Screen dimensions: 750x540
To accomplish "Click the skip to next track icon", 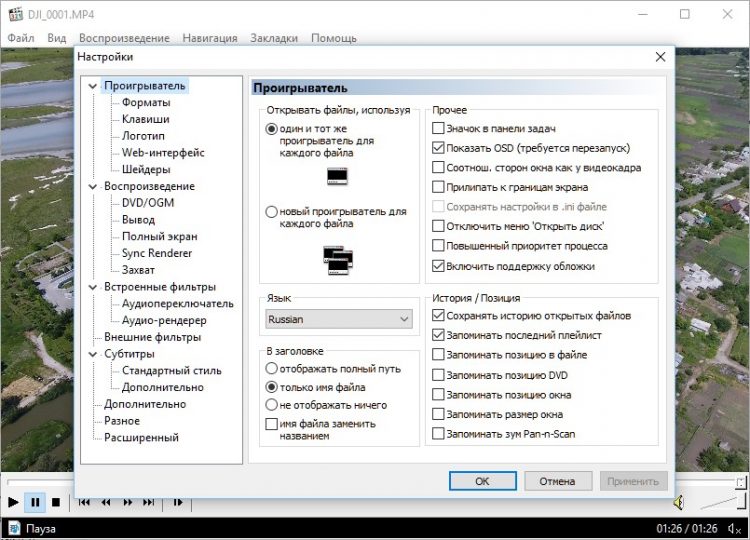I will point(149,502).
